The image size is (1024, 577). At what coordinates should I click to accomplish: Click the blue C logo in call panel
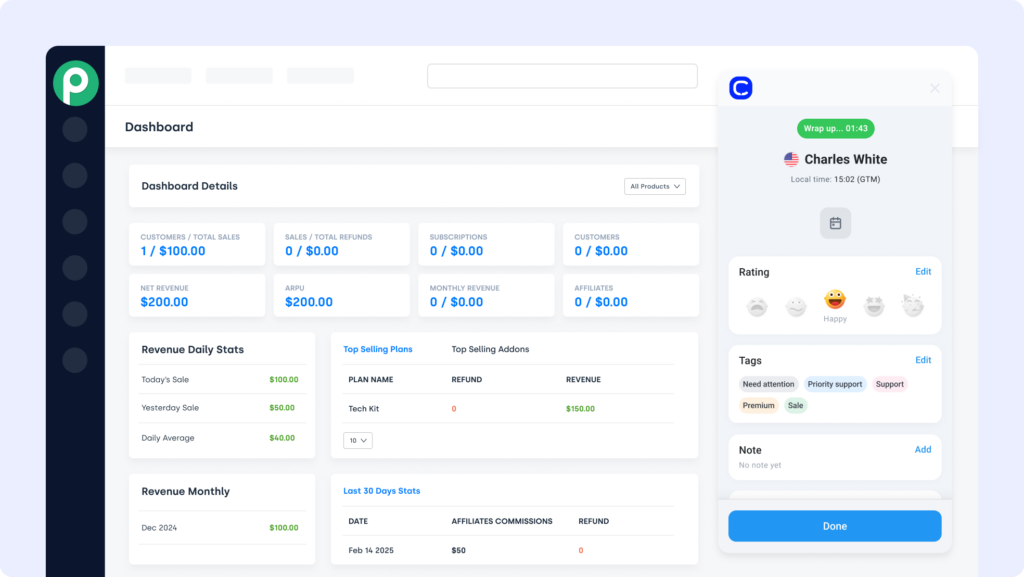[x=741, y=88]
